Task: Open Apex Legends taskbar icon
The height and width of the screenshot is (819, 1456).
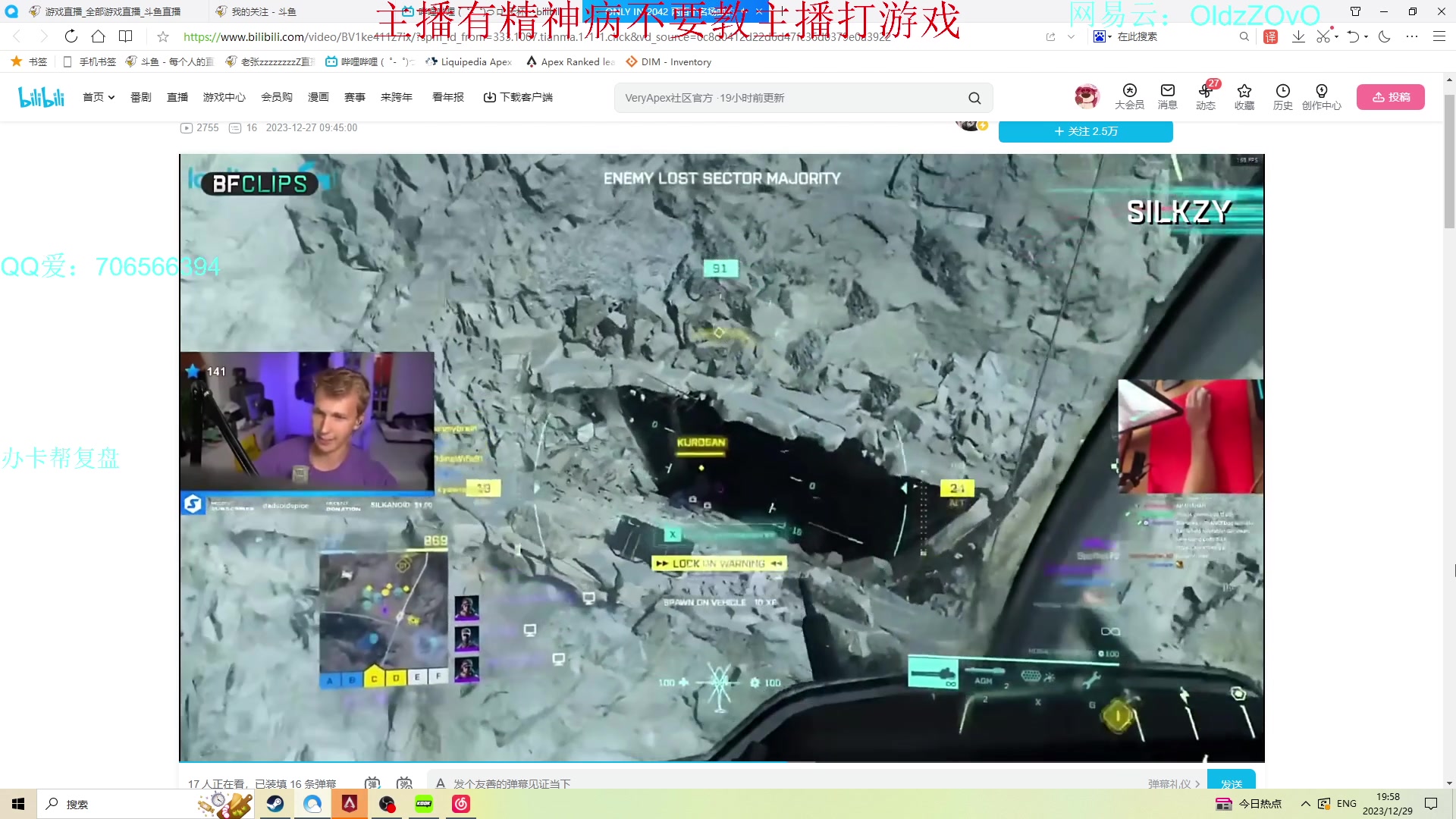Action: 350,804
